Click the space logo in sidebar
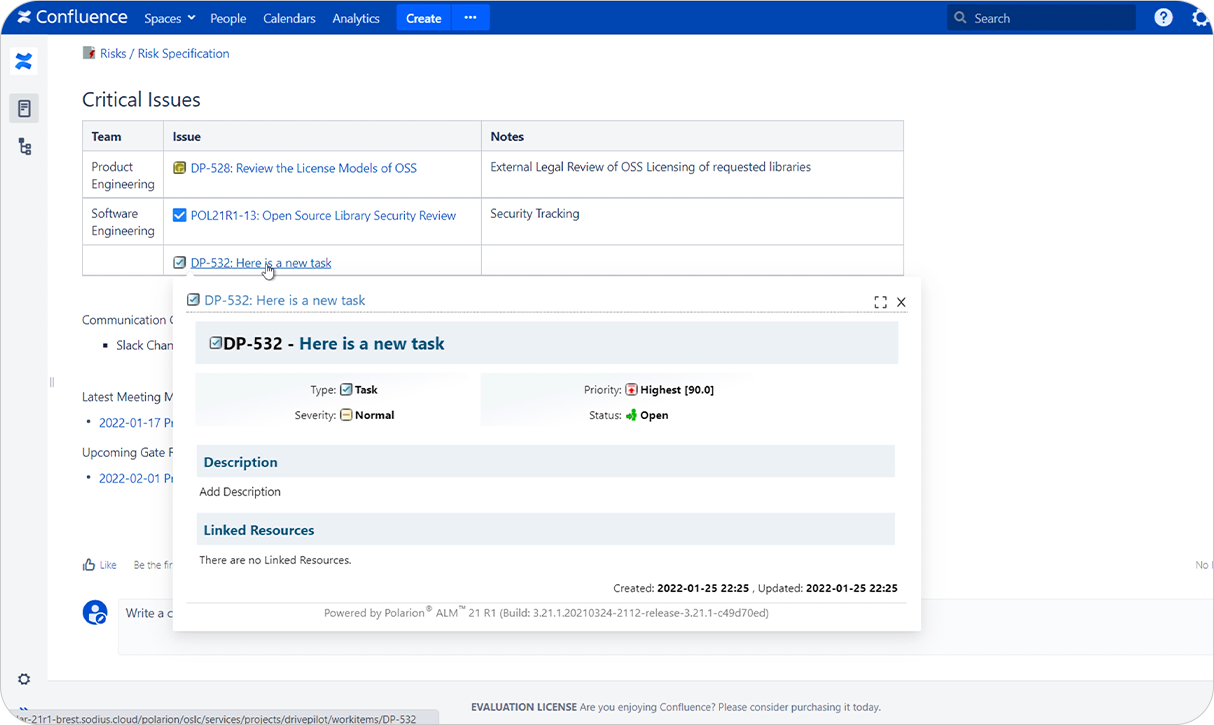The width and height of the screenshot is (1214, 725). 24,62
